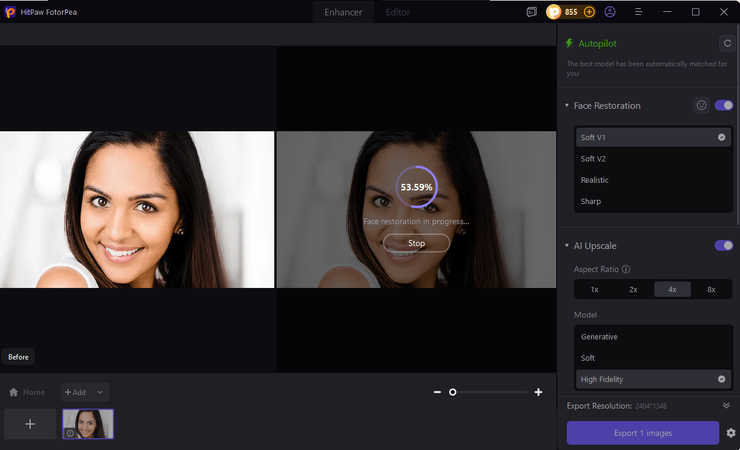Turn off the AI Upscale toggle
Image resolution: width=740 pixels, height=450 pixels.
(x=723, y=245)
